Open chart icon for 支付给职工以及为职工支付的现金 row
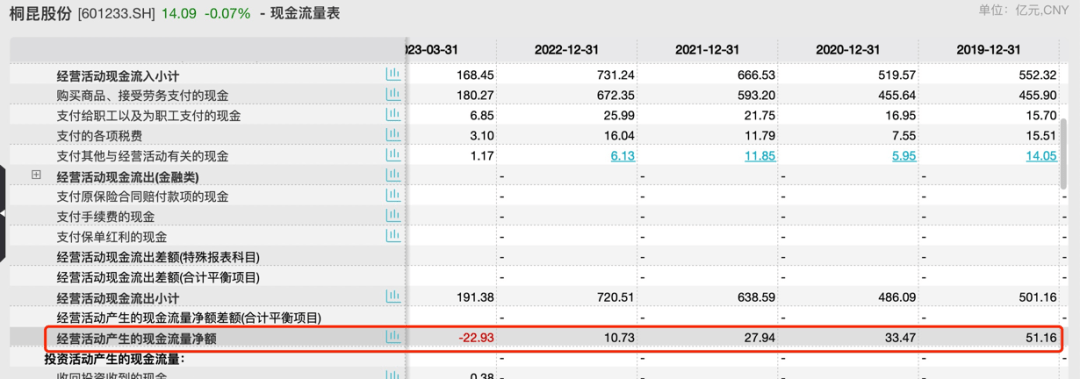The width and height of the screenshot is (1080, 379). coord(393,114)
